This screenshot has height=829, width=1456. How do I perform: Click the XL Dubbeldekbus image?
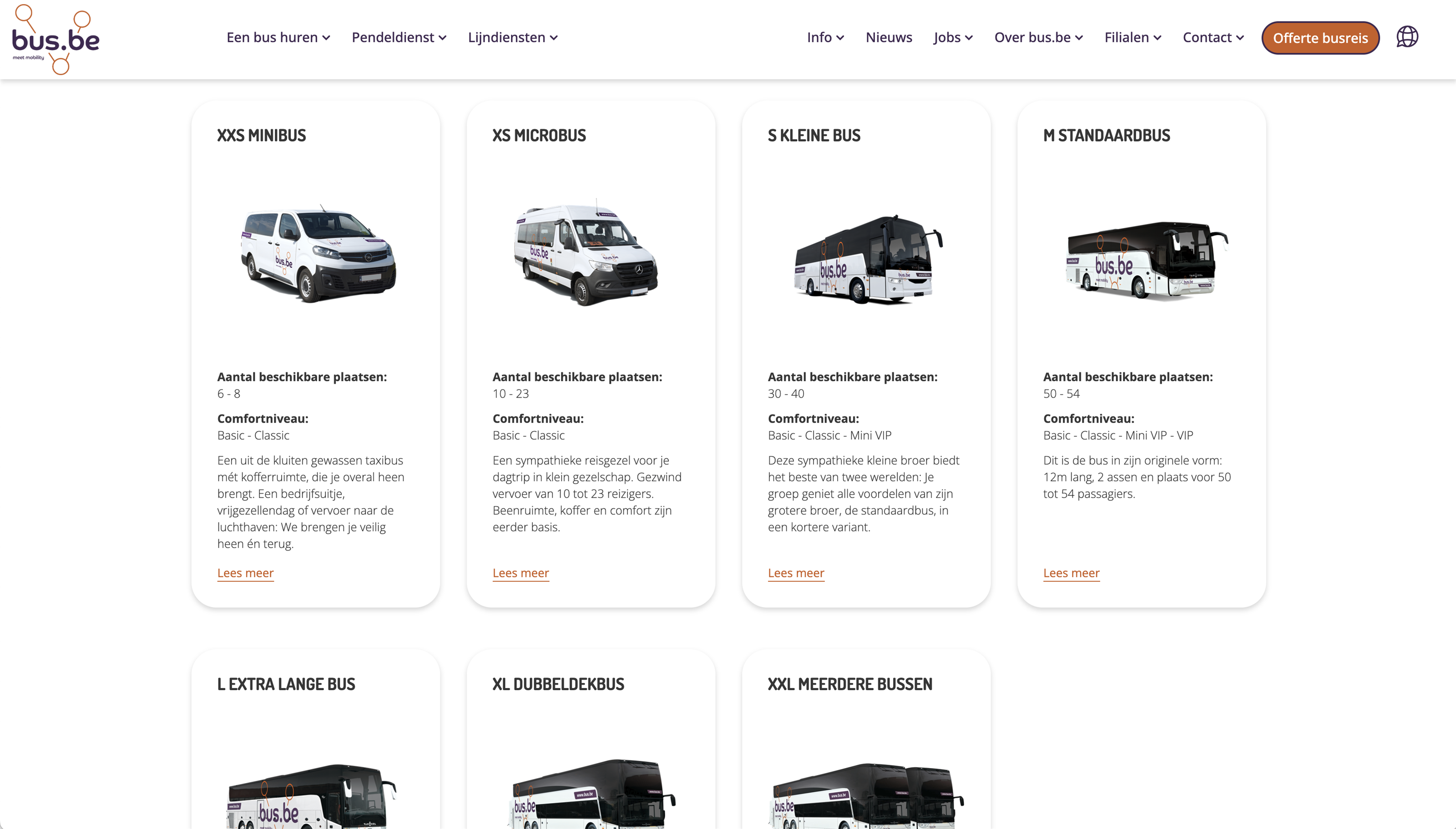tap(591, 794)
